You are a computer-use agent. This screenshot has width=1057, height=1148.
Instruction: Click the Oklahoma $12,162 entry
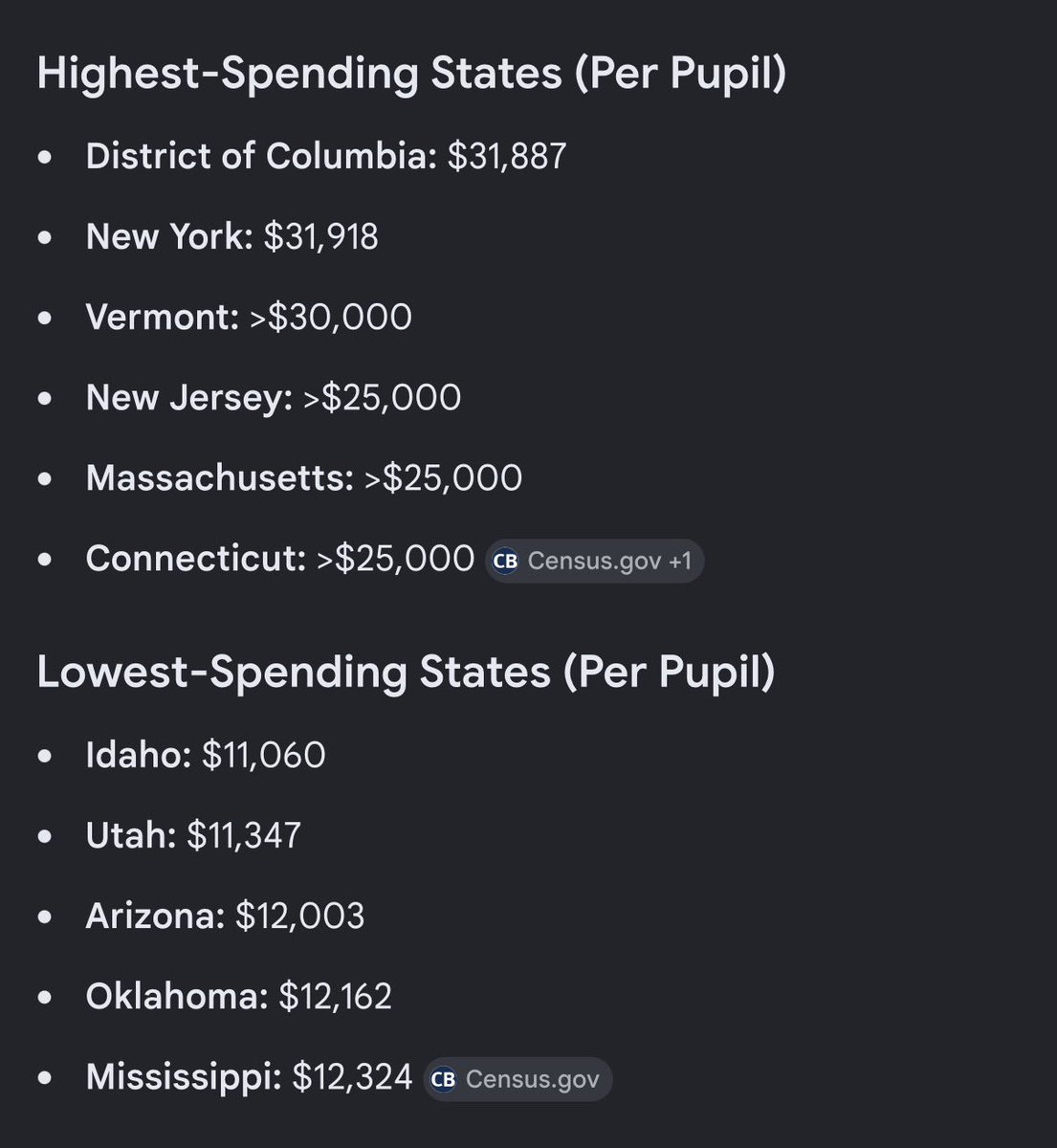click(x=239, y=996)
